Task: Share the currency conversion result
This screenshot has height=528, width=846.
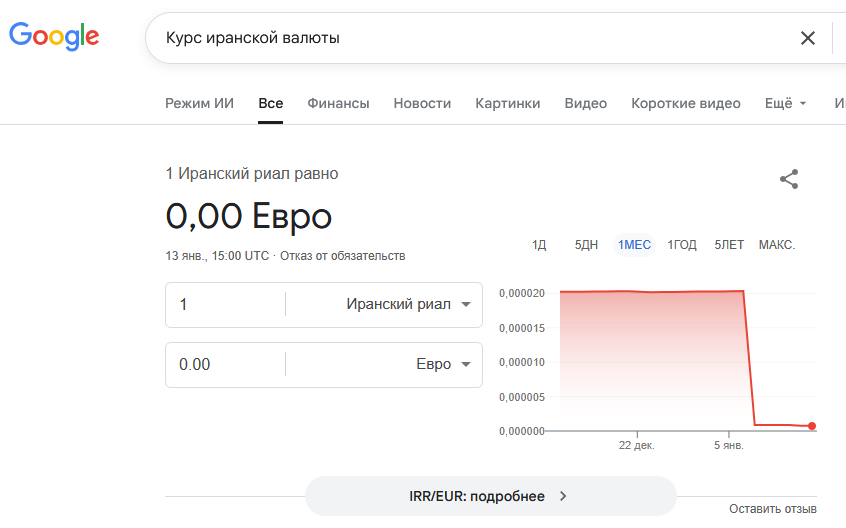Action: click(789, 179)
